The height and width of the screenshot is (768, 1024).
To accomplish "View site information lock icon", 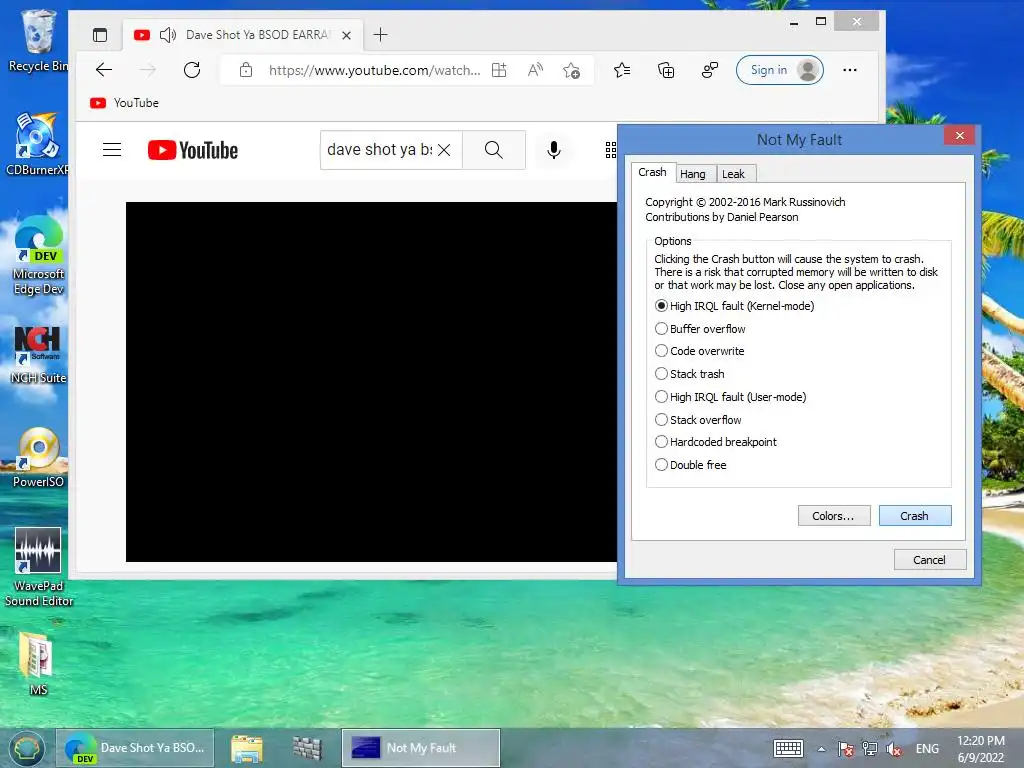I will click(x=246, y=70).
